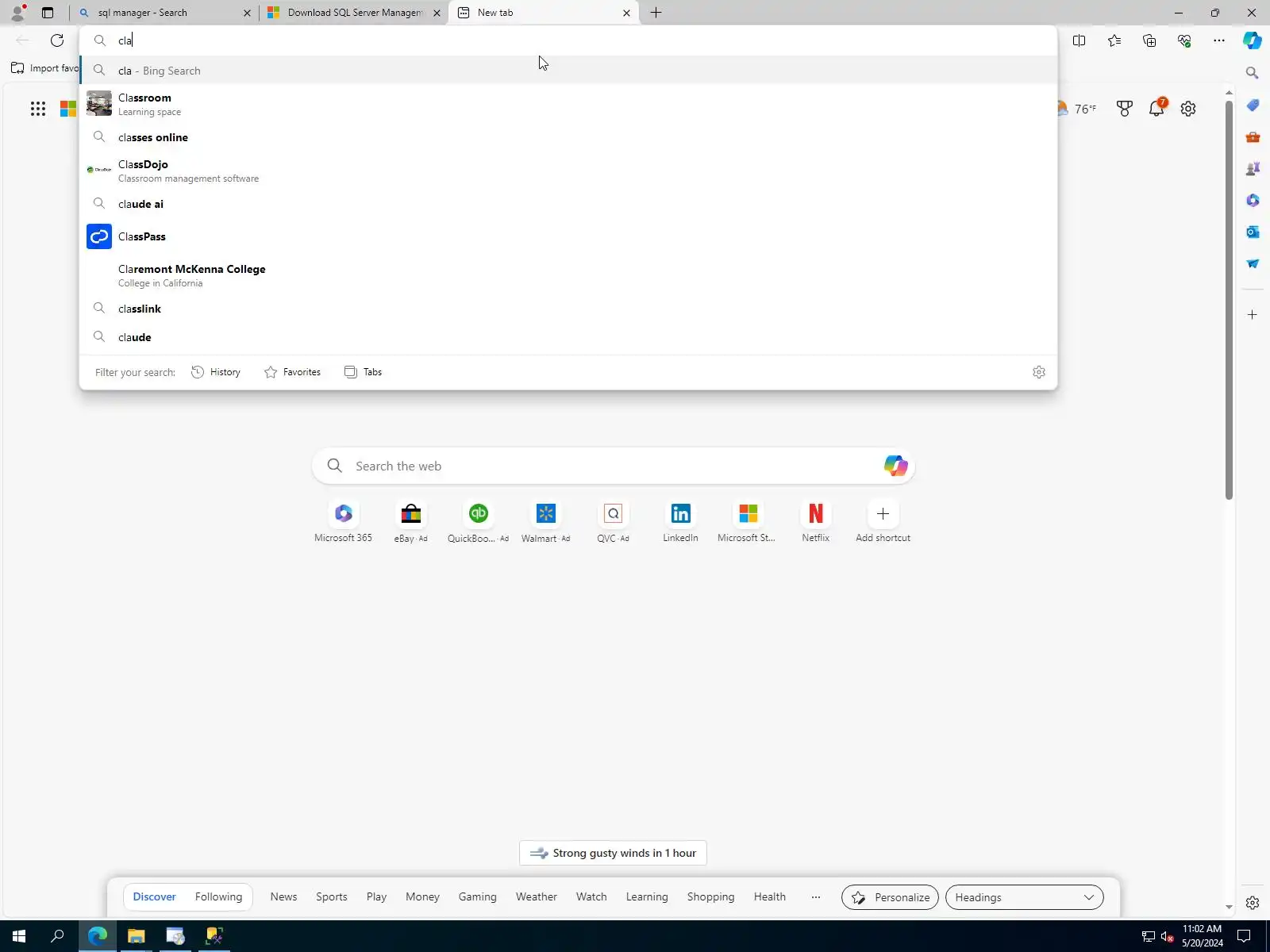Select 'claude' search suggestion
The image size is (1270, 952).
[x=568, y=337]
